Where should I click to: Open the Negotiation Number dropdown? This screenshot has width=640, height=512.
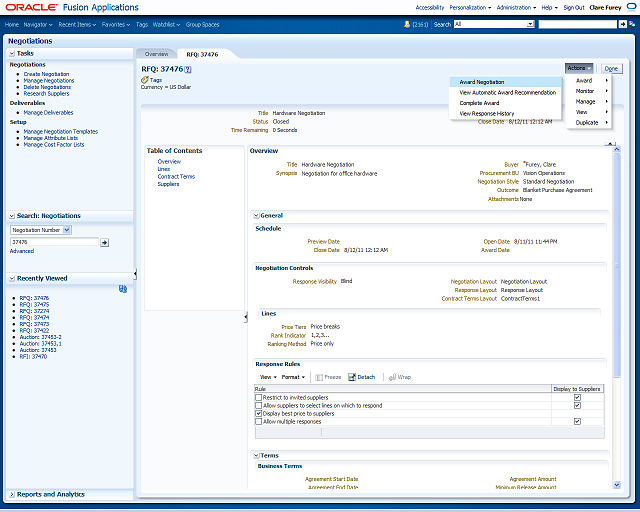tap(41, 230)
